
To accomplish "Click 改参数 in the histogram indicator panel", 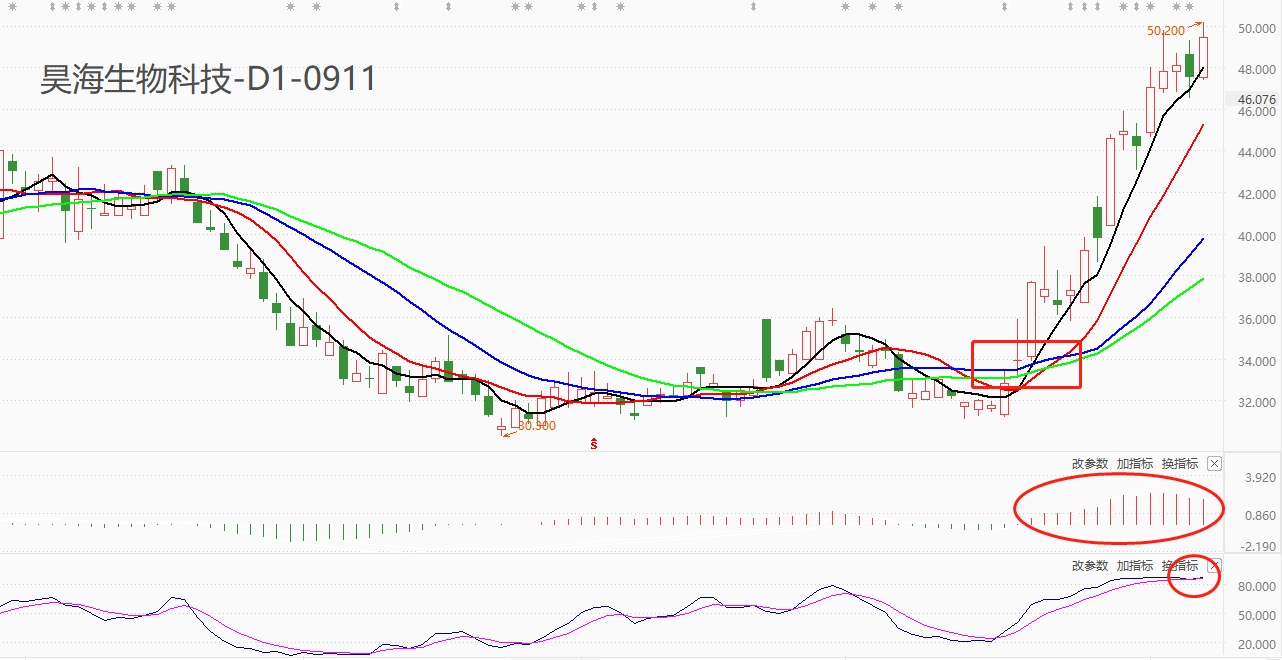I will [x=1090, y=464].
